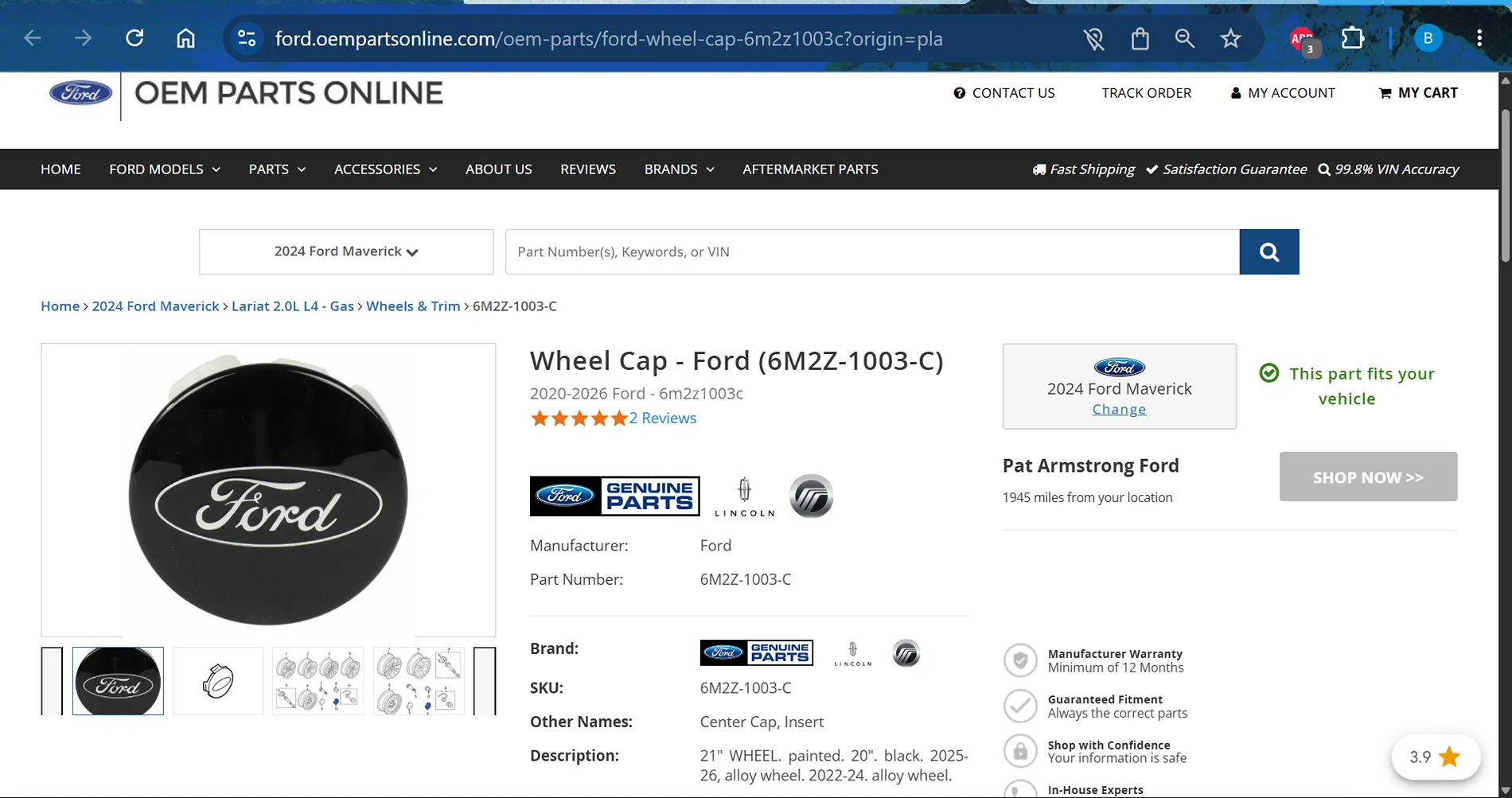Viewport: 1512px width, 798px height.
Task: Click the part number search input field
Action: (x=872, y=251)
